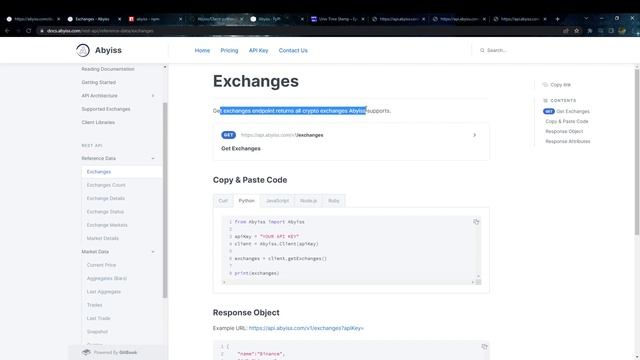Open Getting Started in sidebar
The width and height of the screenshot is (640, 360).
point(98,82)
